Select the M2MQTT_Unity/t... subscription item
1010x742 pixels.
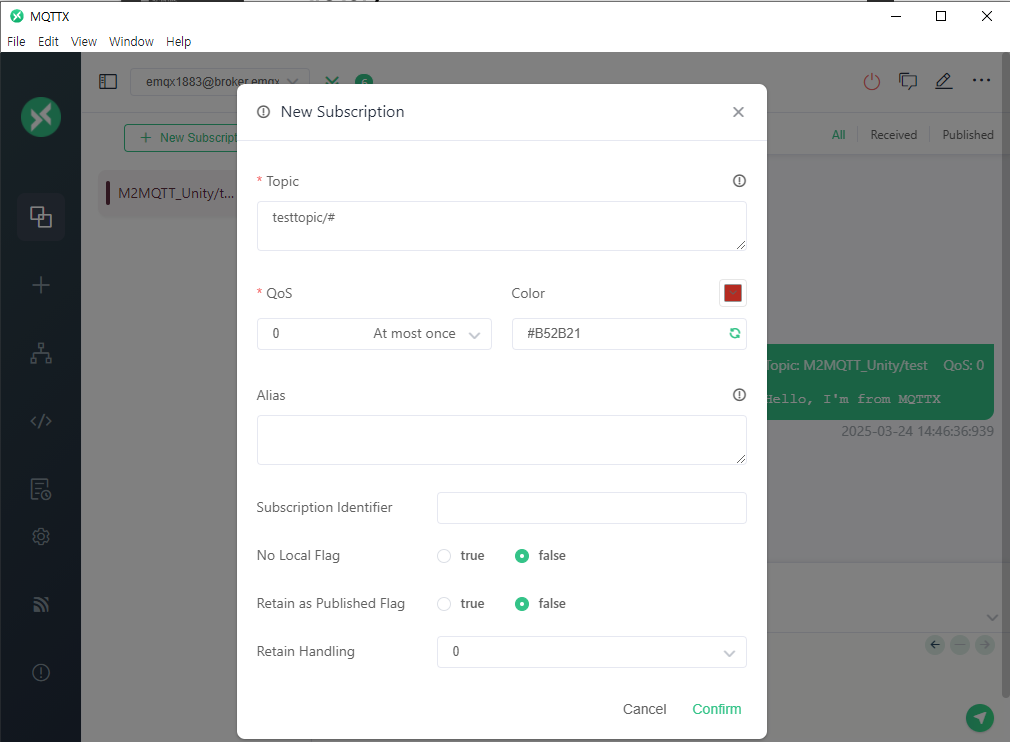point(169,193)
